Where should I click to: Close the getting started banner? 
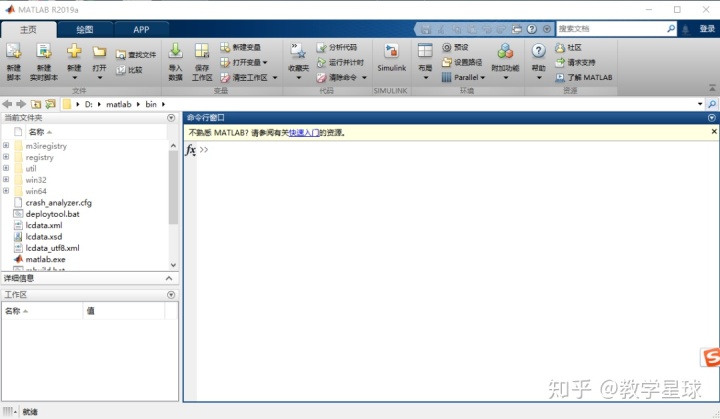[x=714, y=132]
